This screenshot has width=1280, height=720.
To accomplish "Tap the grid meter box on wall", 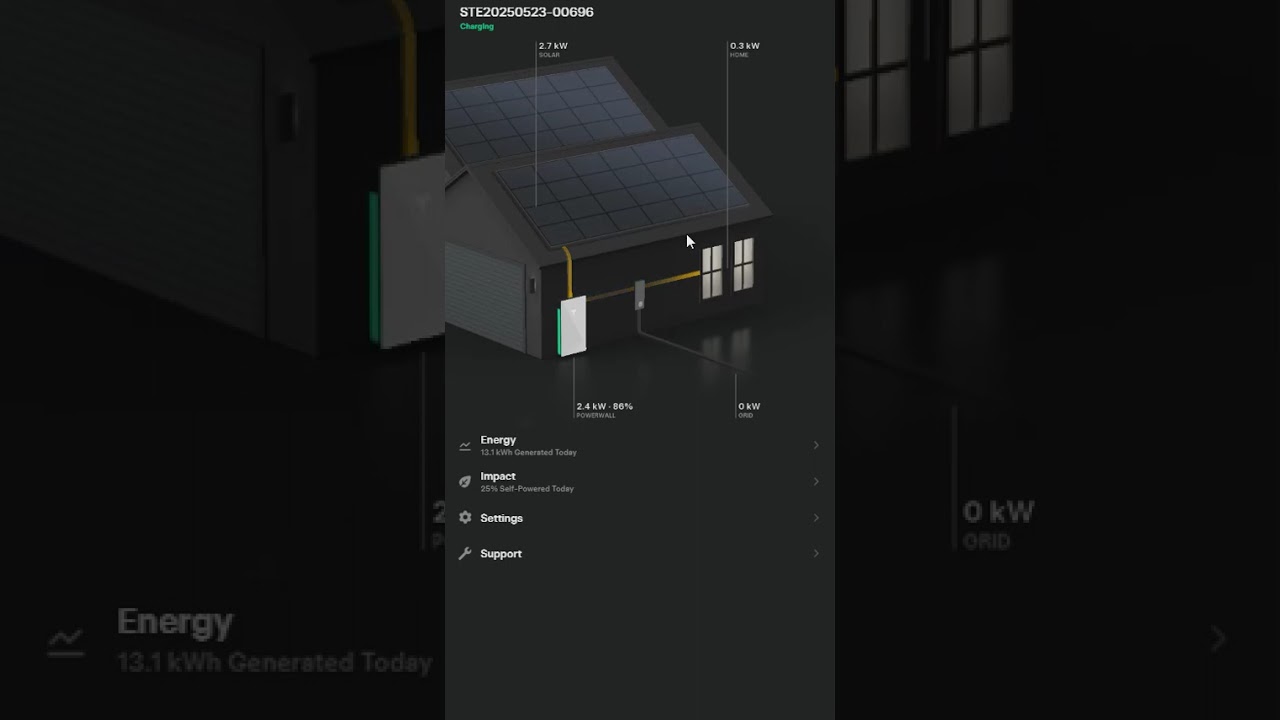I will click(x=640, y=293).
